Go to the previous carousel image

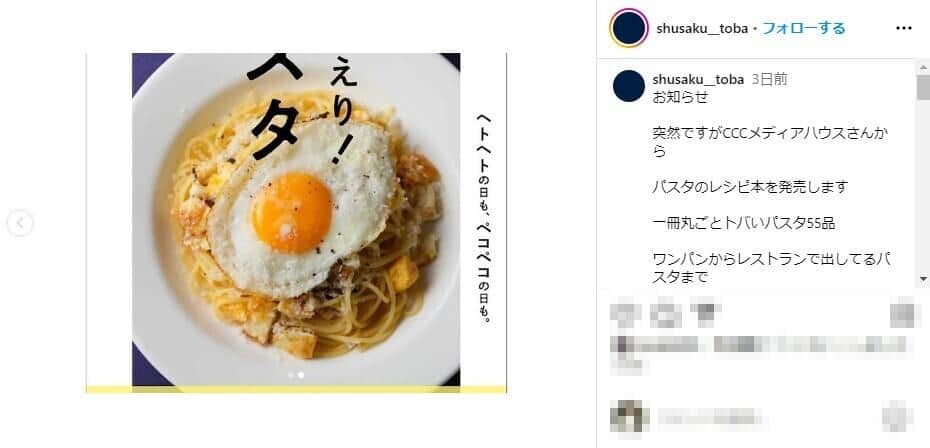click(x=20, y=223)
